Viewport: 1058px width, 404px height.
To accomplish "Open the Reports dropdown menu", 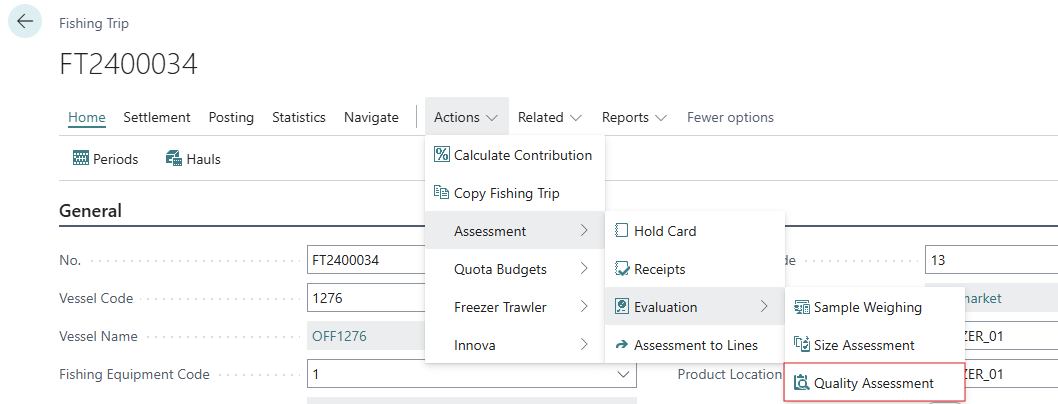I will pos(634,117).
